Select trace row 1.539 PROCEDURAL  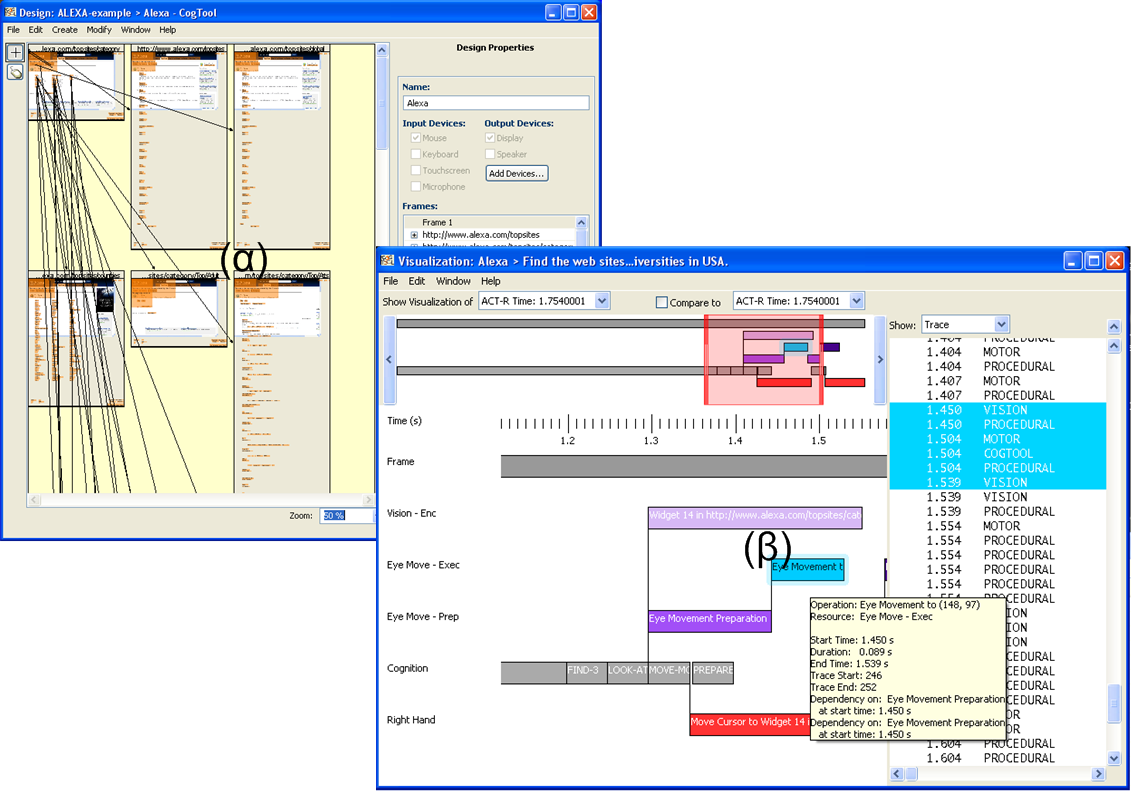(998, 512)
